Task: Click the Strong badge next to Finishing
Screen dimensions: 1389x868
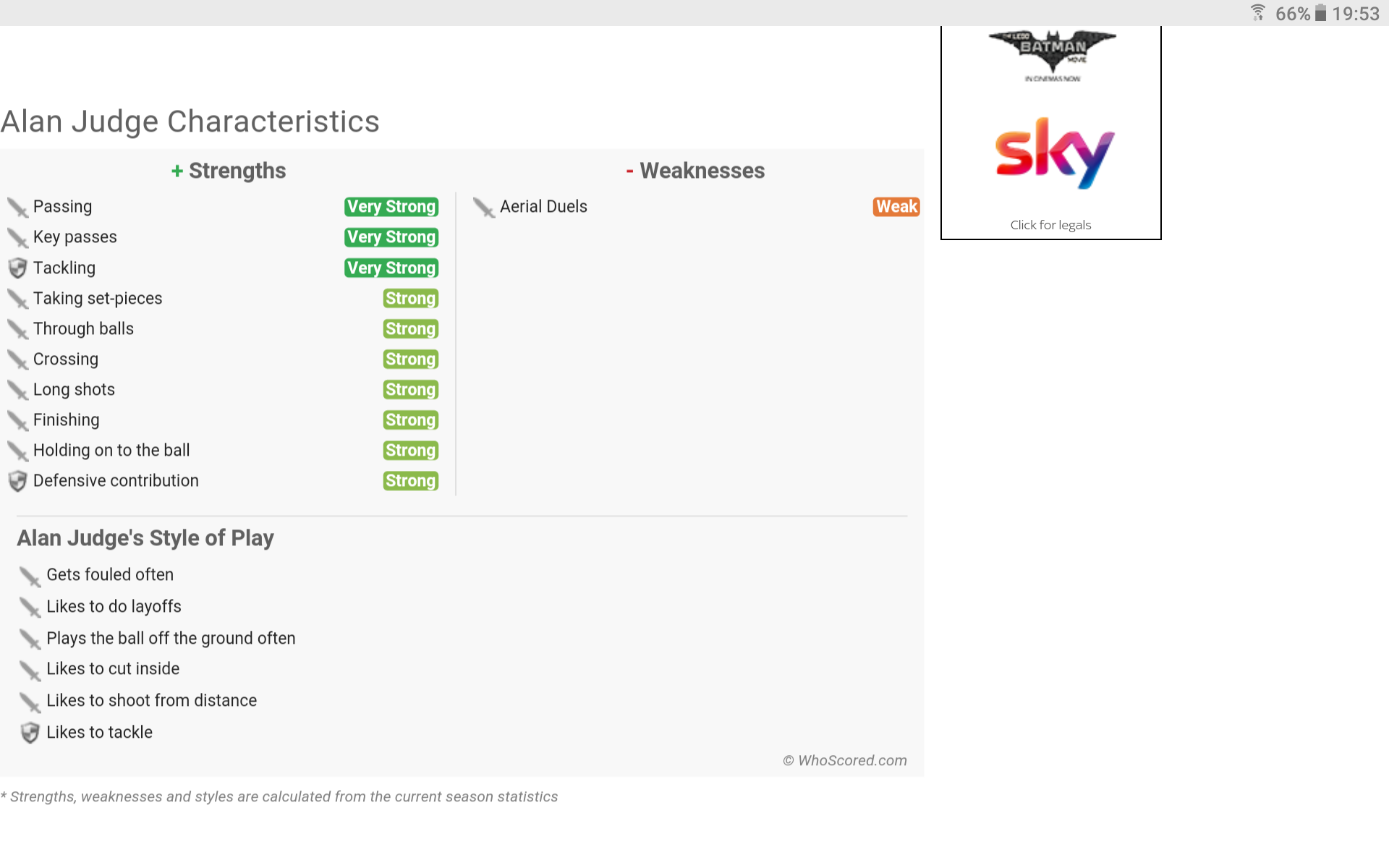Action: click(411, 420)
